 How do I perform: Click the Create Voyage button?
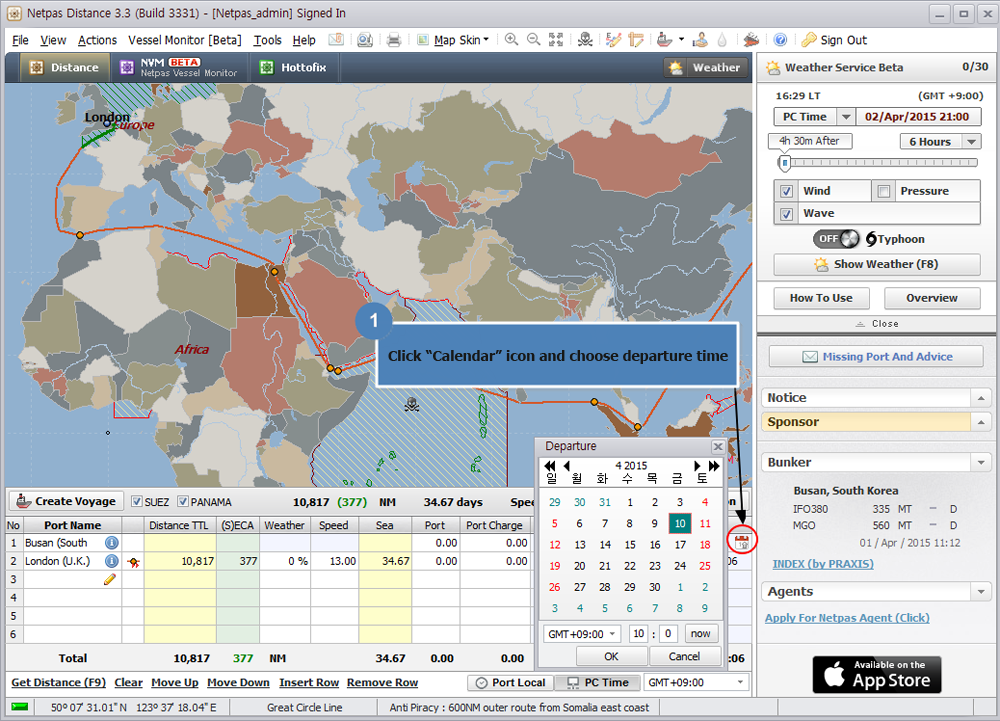pyautogui.click(x=66, y=502)
